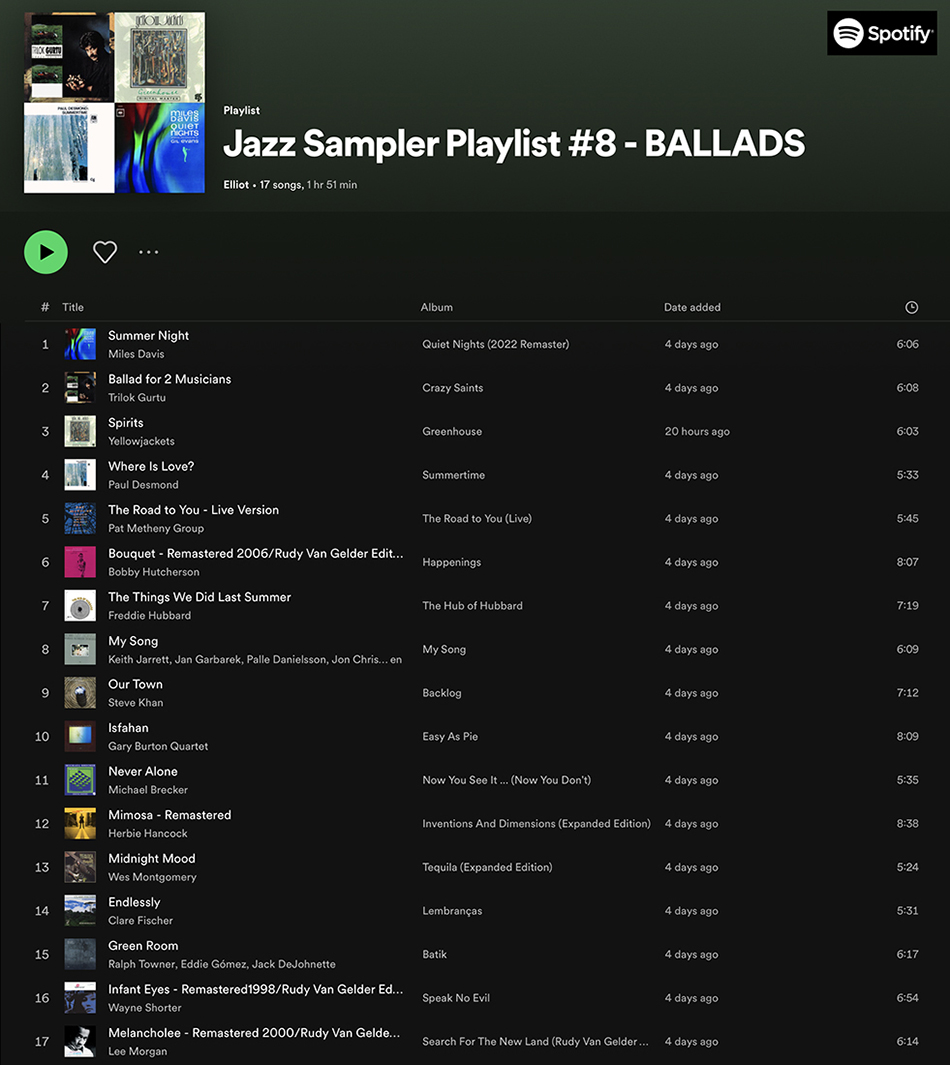The height and width of the screenshot is (1065, 950).
Task: Click The Things We Did Last Summer thumbnail
Action: click(x=80, y=606)
